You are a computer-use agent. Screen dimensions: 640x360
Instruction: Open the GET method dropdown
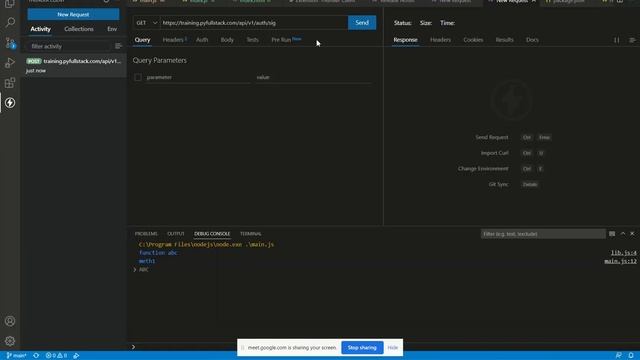(x=147, y=23)
